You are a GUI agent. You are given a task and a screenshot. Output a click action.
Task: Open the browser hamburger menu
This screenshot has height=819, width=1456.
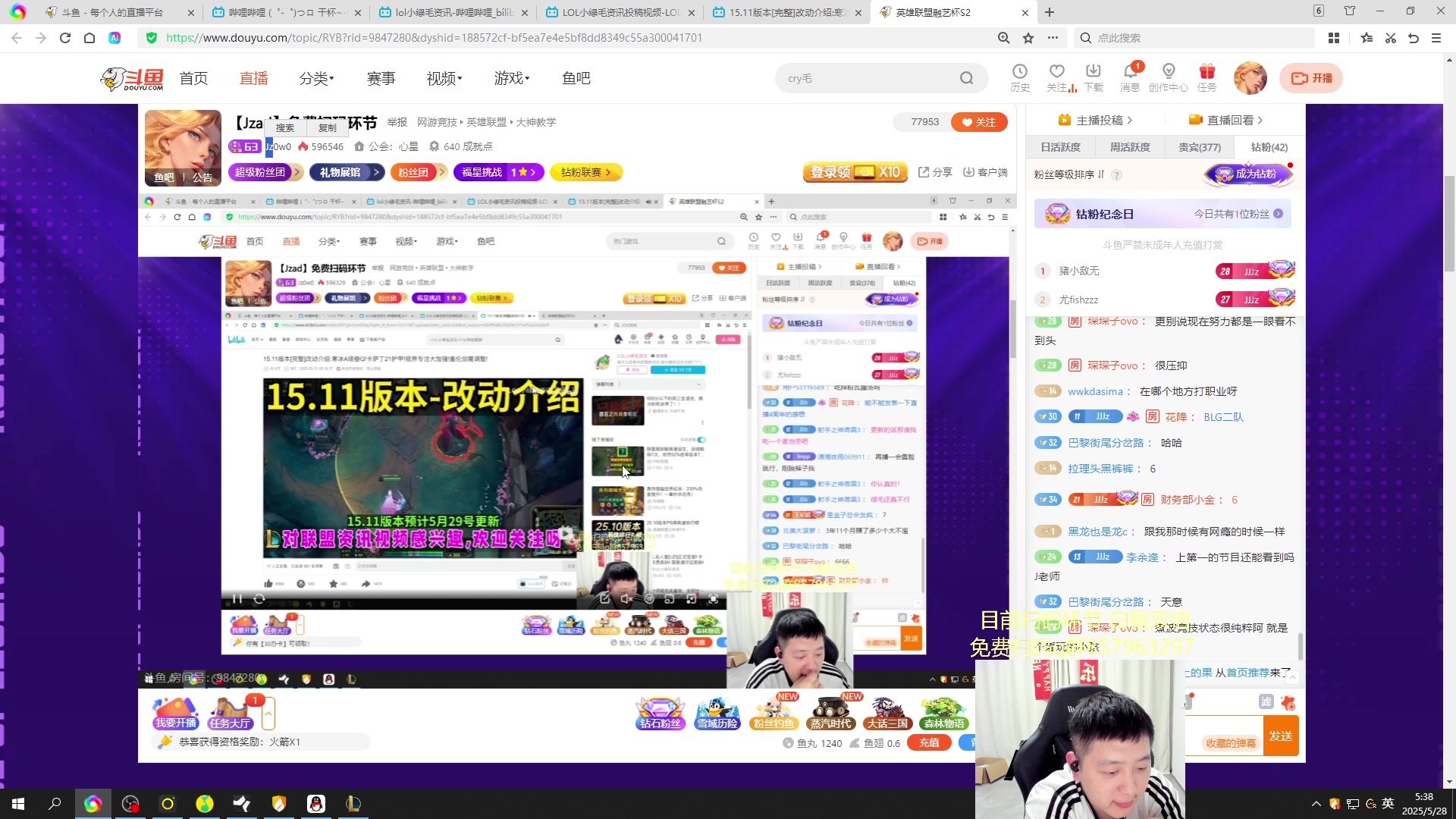(x=1436, y=38)
